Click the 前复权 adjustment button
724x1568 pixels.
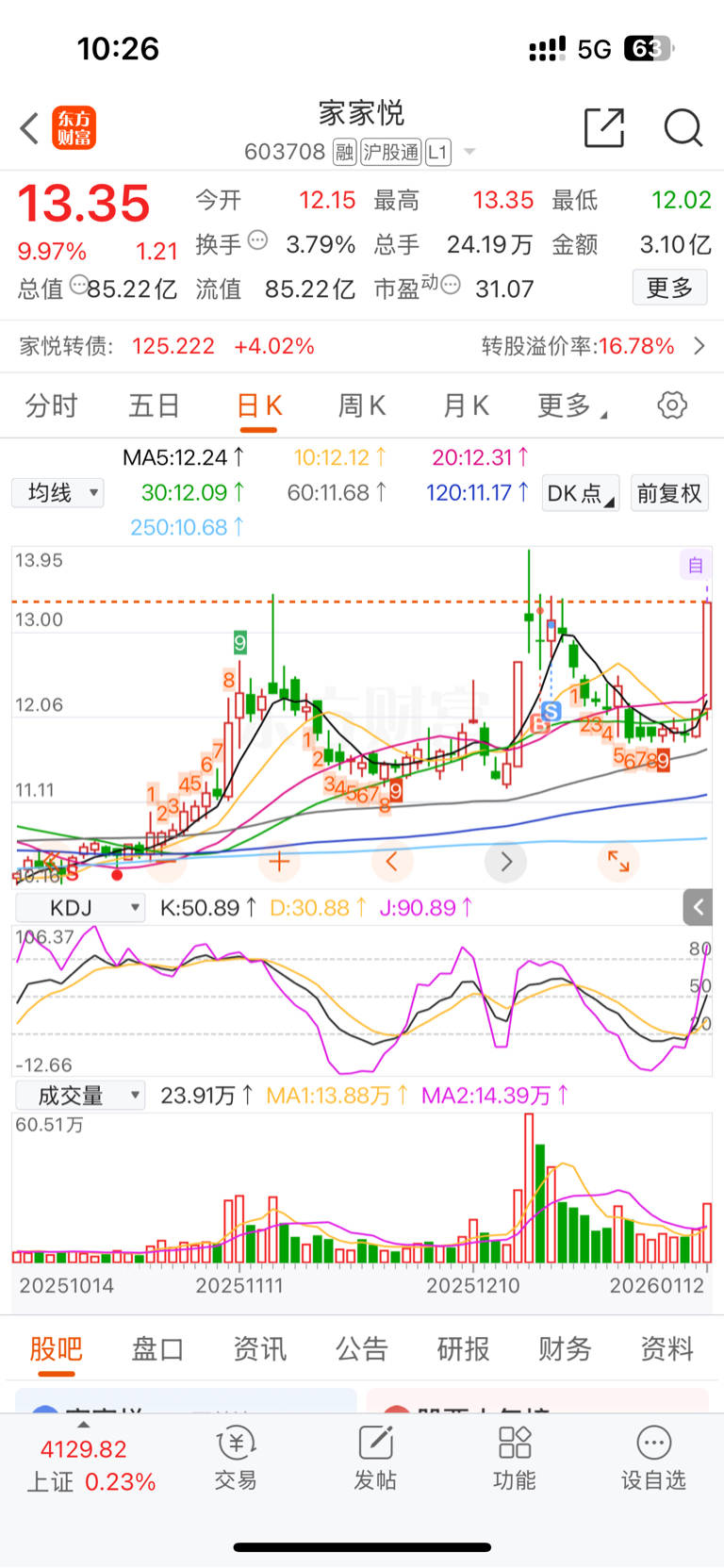pos(668,493)
